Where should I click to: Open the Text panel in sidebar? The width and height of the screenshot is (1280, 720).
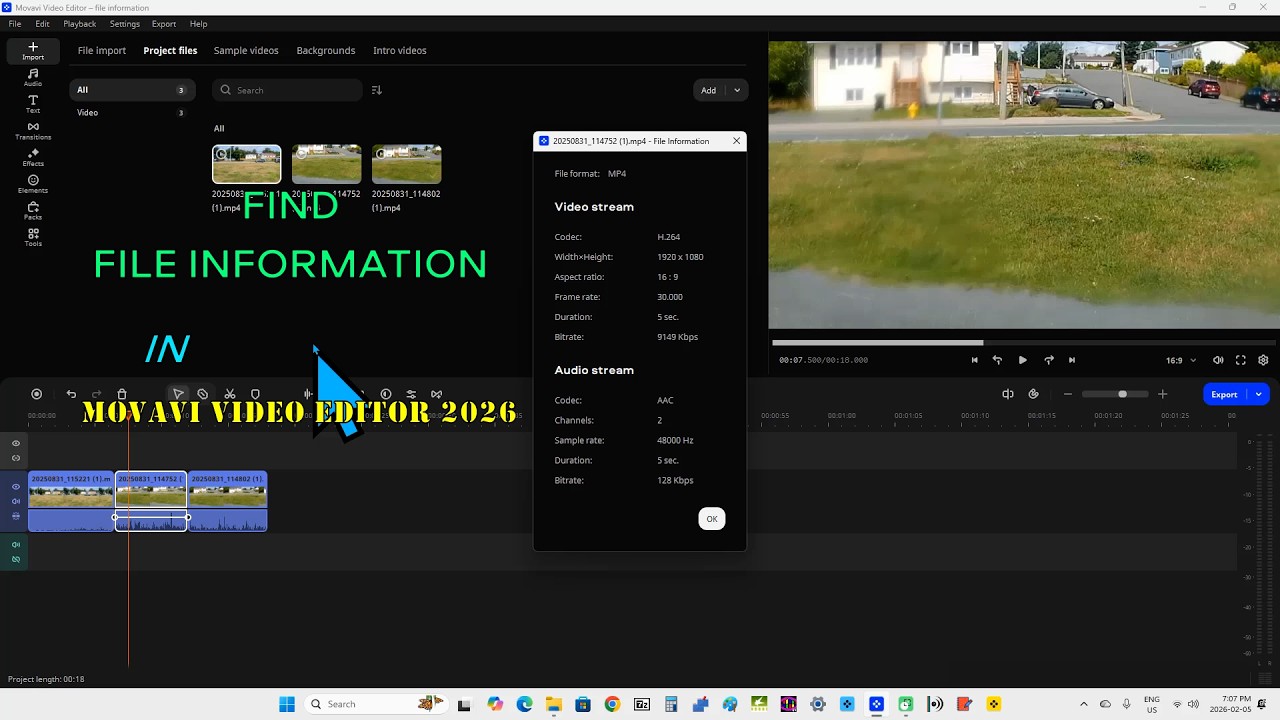[33, 104]
